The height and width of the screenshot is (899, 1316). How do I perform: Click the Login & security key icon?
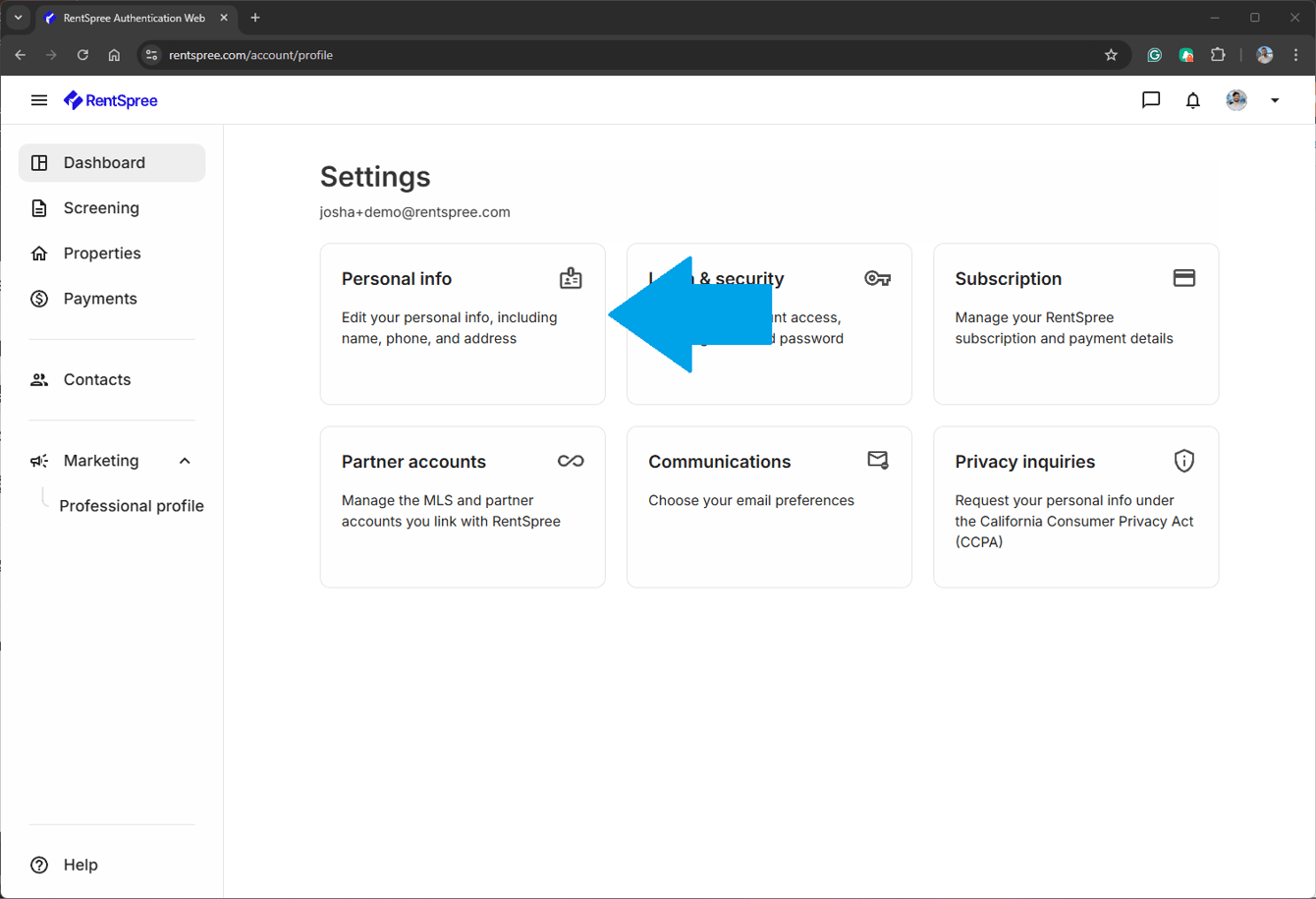coord(877,279)
